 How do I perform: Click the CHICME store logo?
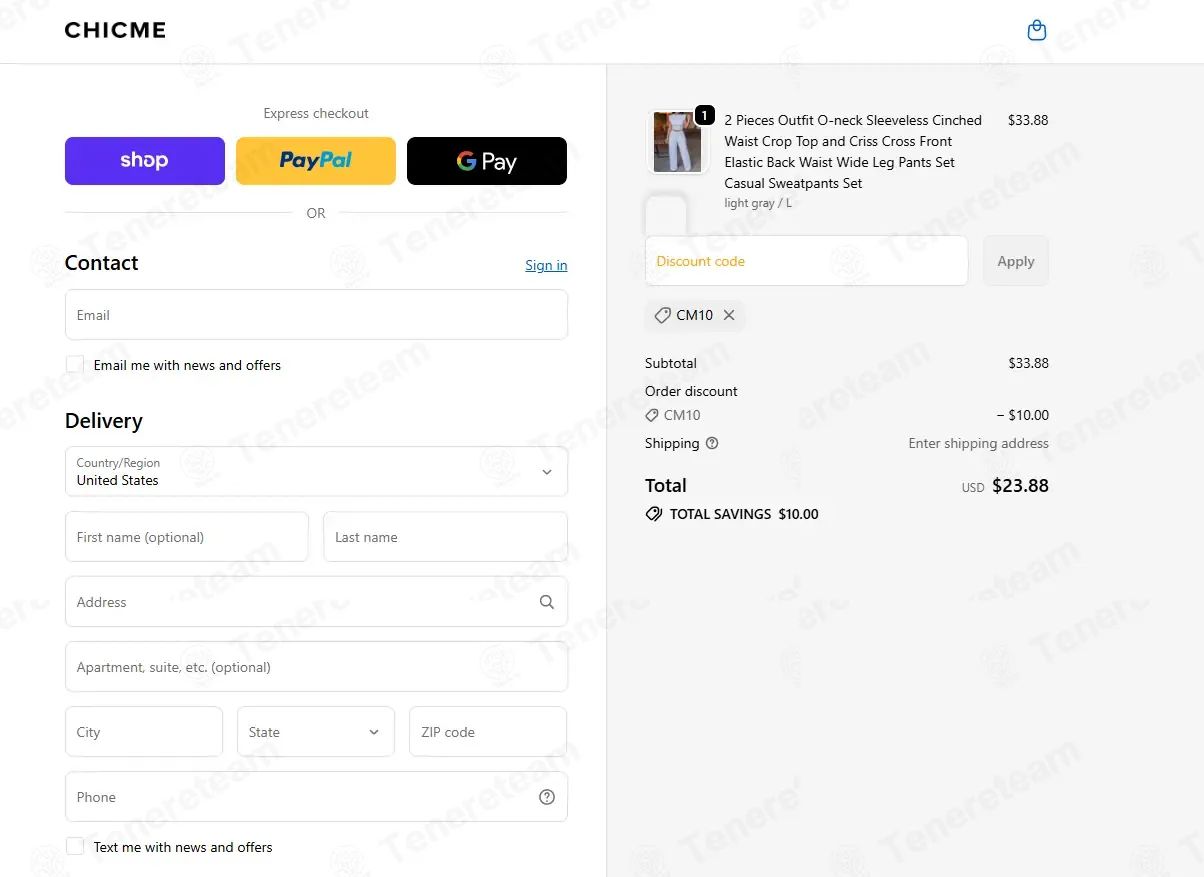pos(115,31)
